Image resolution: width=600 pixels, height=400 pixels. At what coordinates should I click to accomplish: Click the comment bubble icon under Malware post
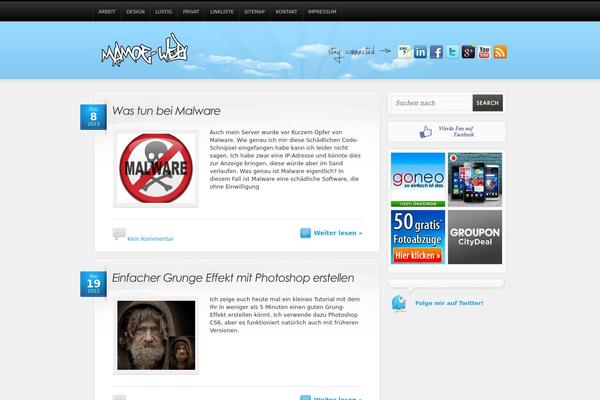pos(119,233)
